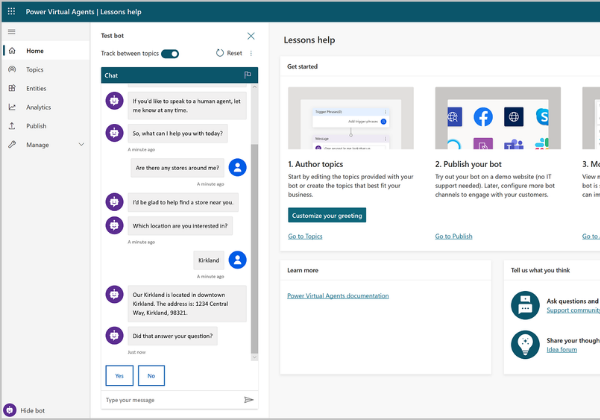Open the Idea forum link
600x420 pixels.
[x=561, y=350]
